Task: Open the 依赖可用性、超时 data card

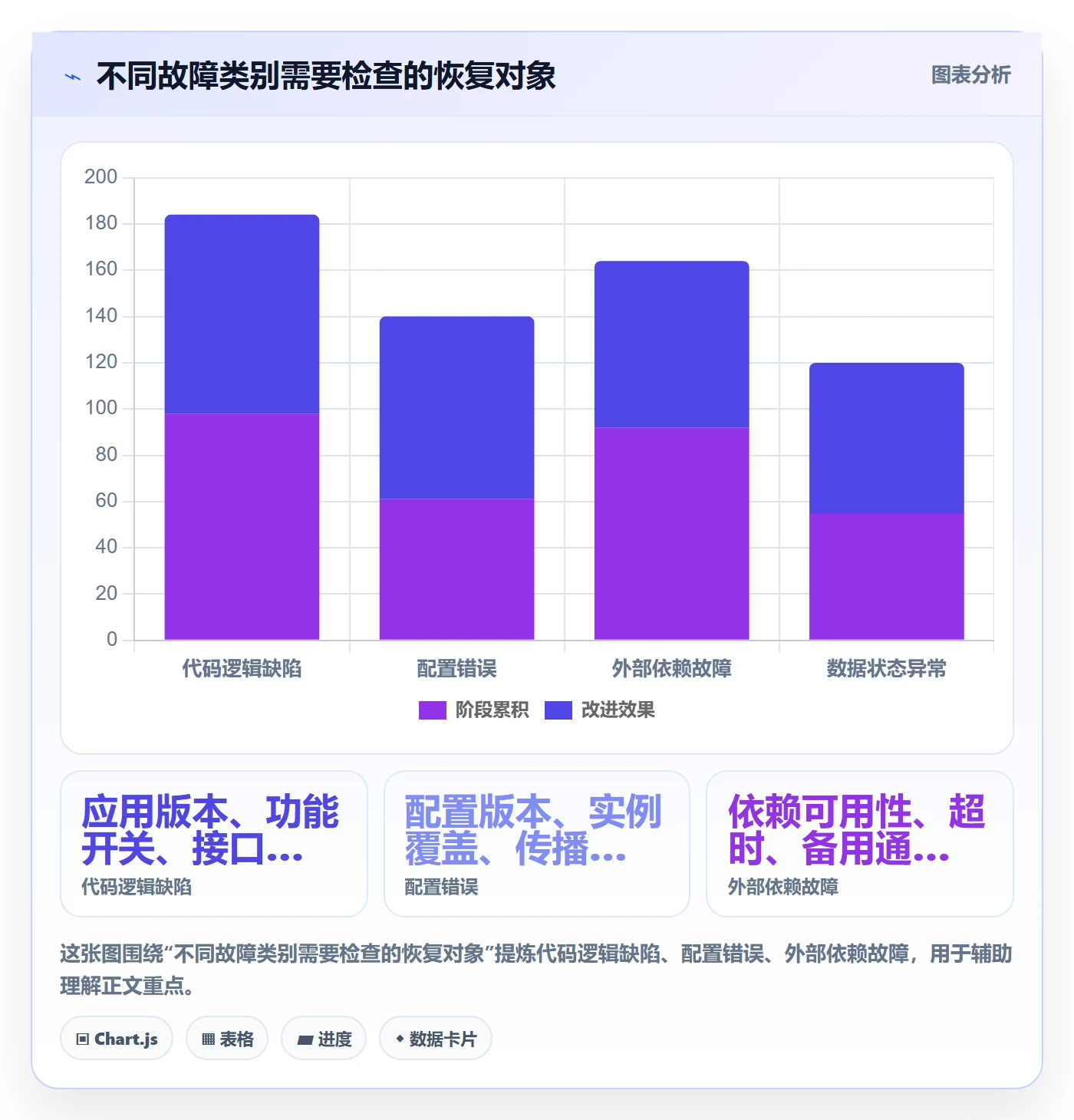Action: [x=860, y=844]
